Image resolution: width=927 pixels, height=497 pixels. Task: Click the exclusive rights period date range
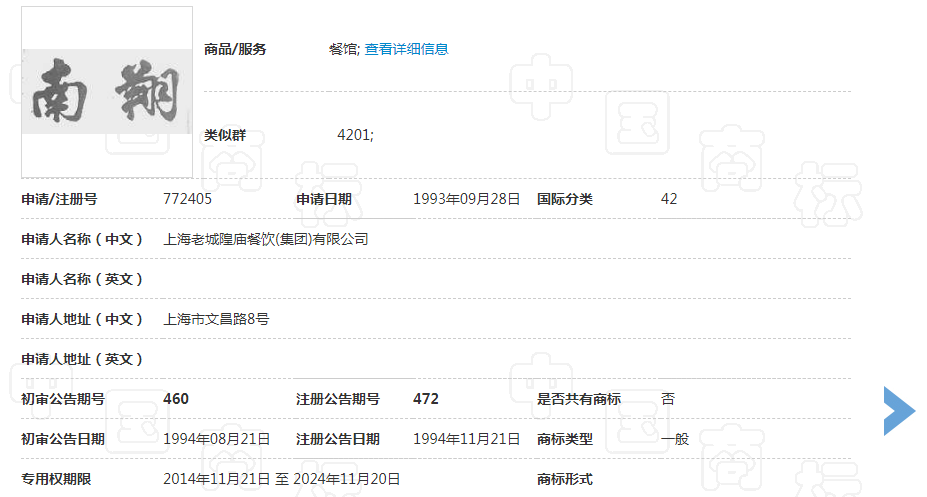tap(282, 479)
